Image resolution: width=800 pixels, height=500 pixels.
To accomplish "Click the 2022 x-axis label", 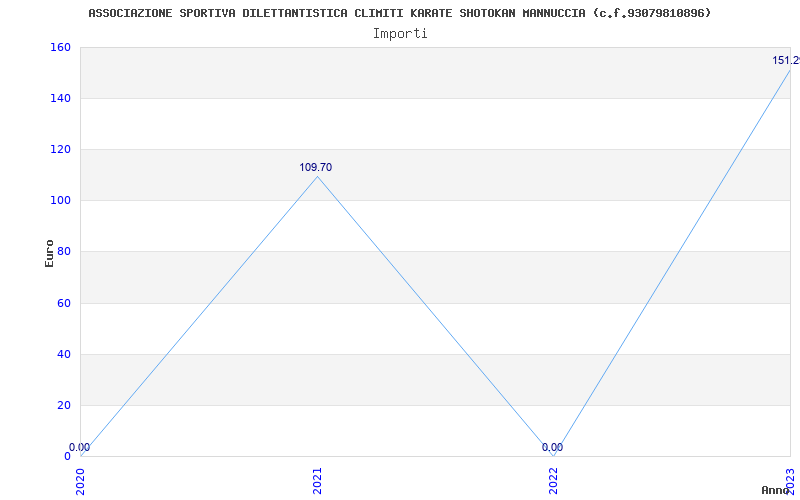I will coord(554,481).
